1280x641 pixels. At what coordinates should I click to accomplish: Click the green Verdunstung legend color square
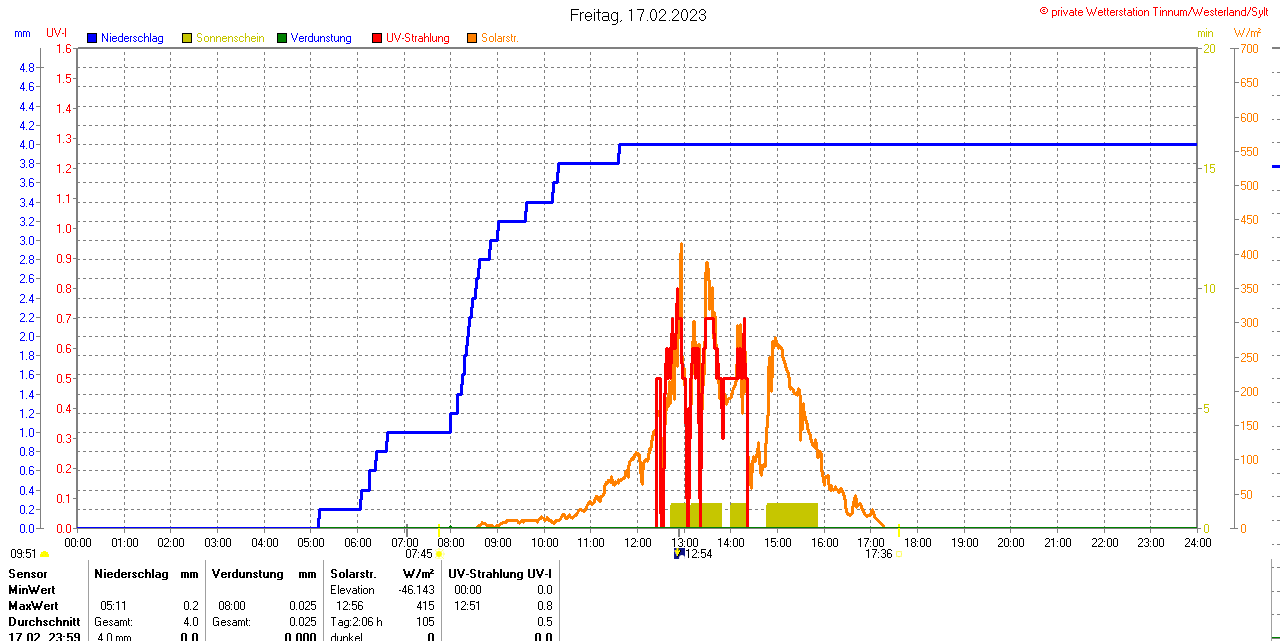(x=282, y=38)
